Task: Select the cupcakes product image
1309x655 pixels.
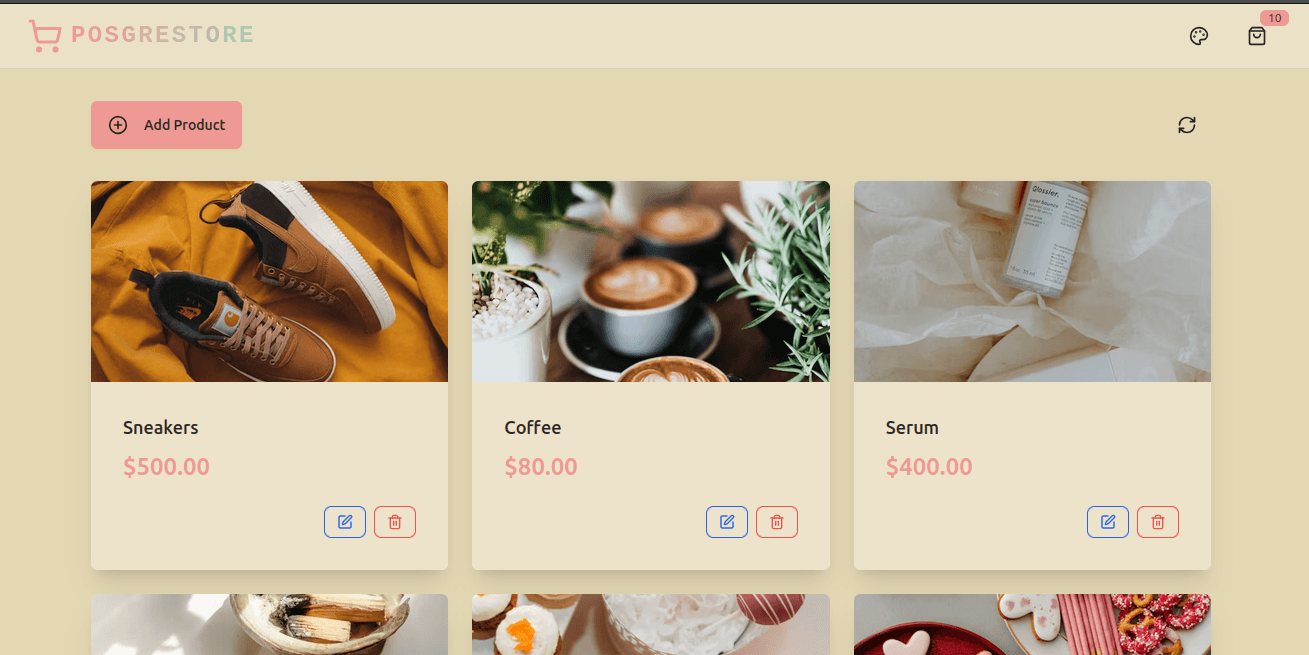Action: click(x=651, y=625)
